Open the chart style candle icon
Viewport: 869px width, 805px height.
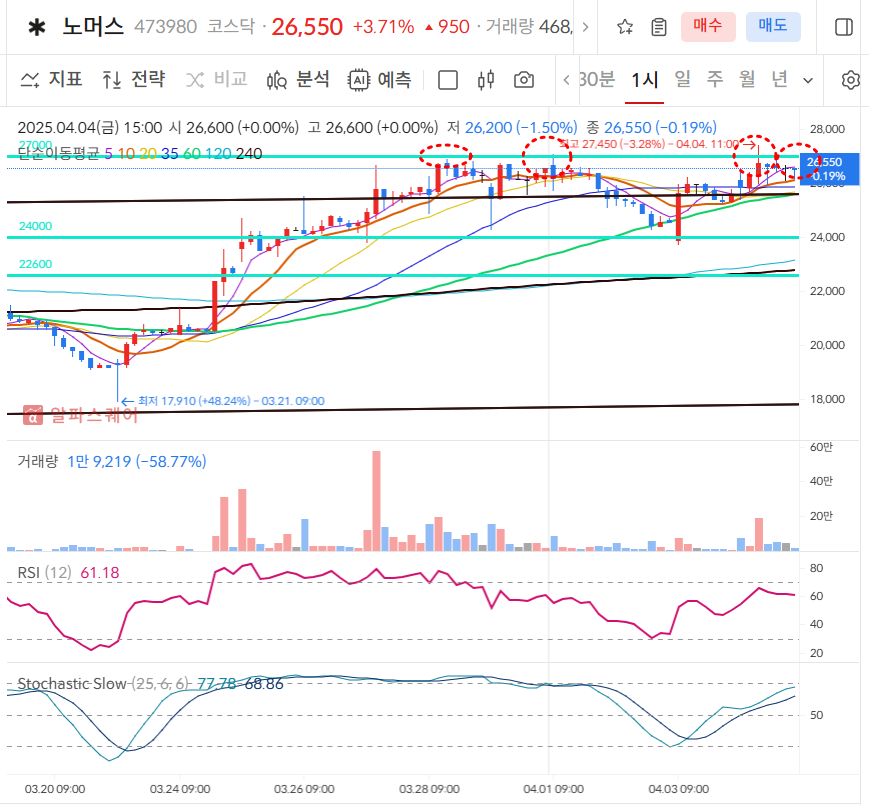(x=485, y=79)
